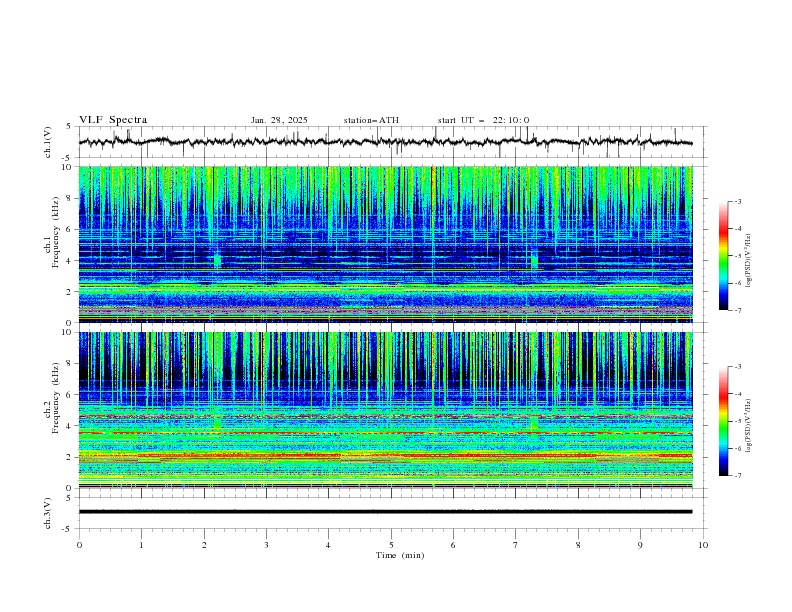792x612 pixels.
Task: Click time axis tick label '7'
Action: [516, 545]
